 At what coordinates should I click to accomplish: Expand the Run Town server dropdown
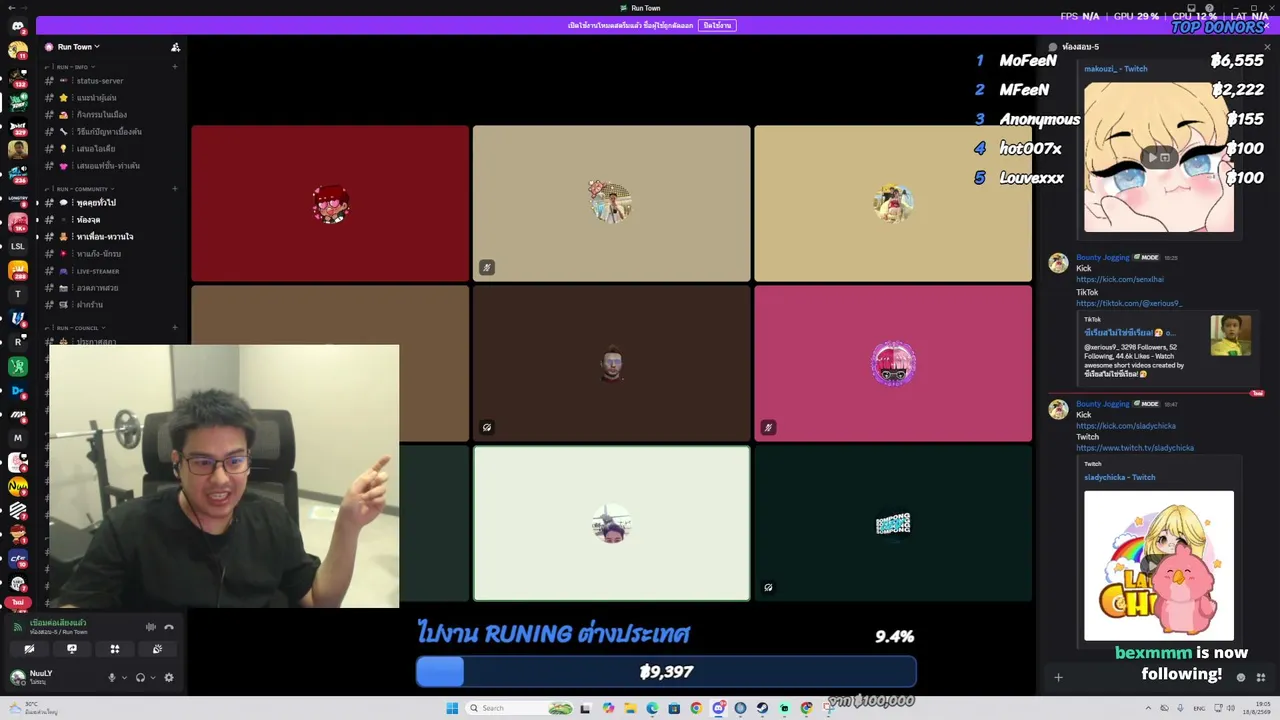coord(78,47)
